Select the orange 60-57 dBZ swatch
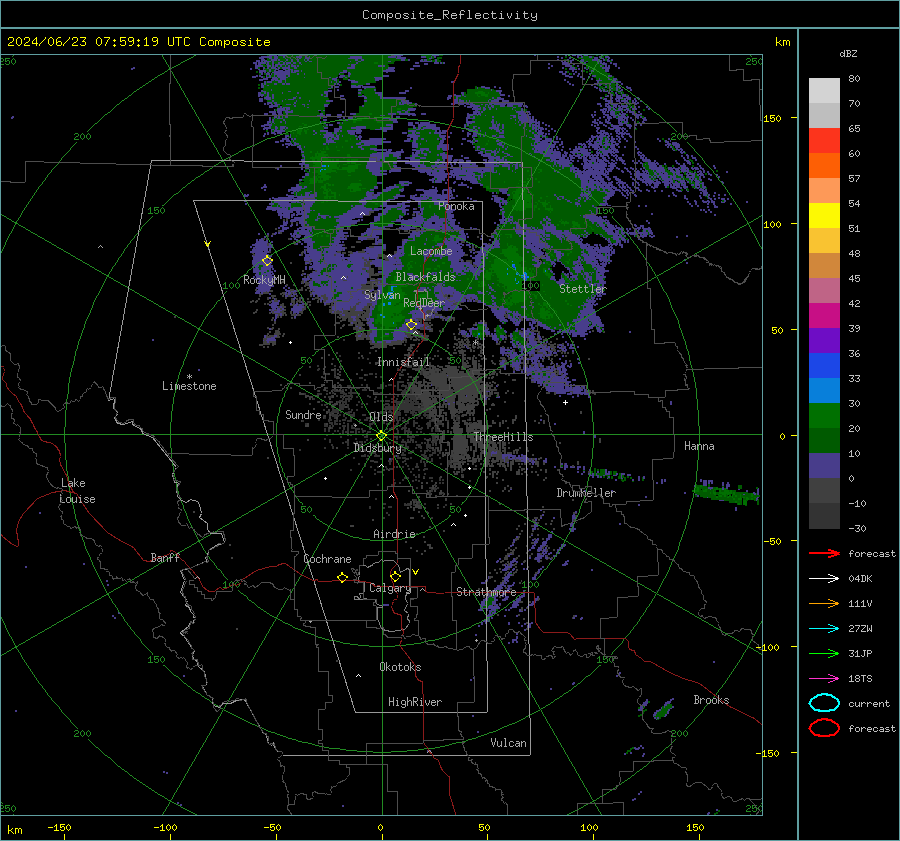The height and width of the screenshot is (841, 900). pos(824,166)
